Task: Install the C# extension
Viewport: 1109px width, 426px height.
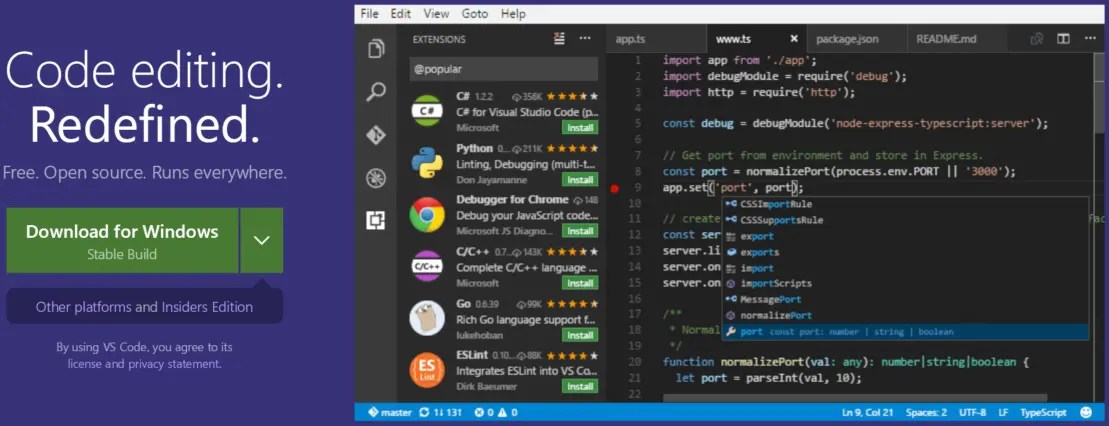Action: (x=580, y=128)
